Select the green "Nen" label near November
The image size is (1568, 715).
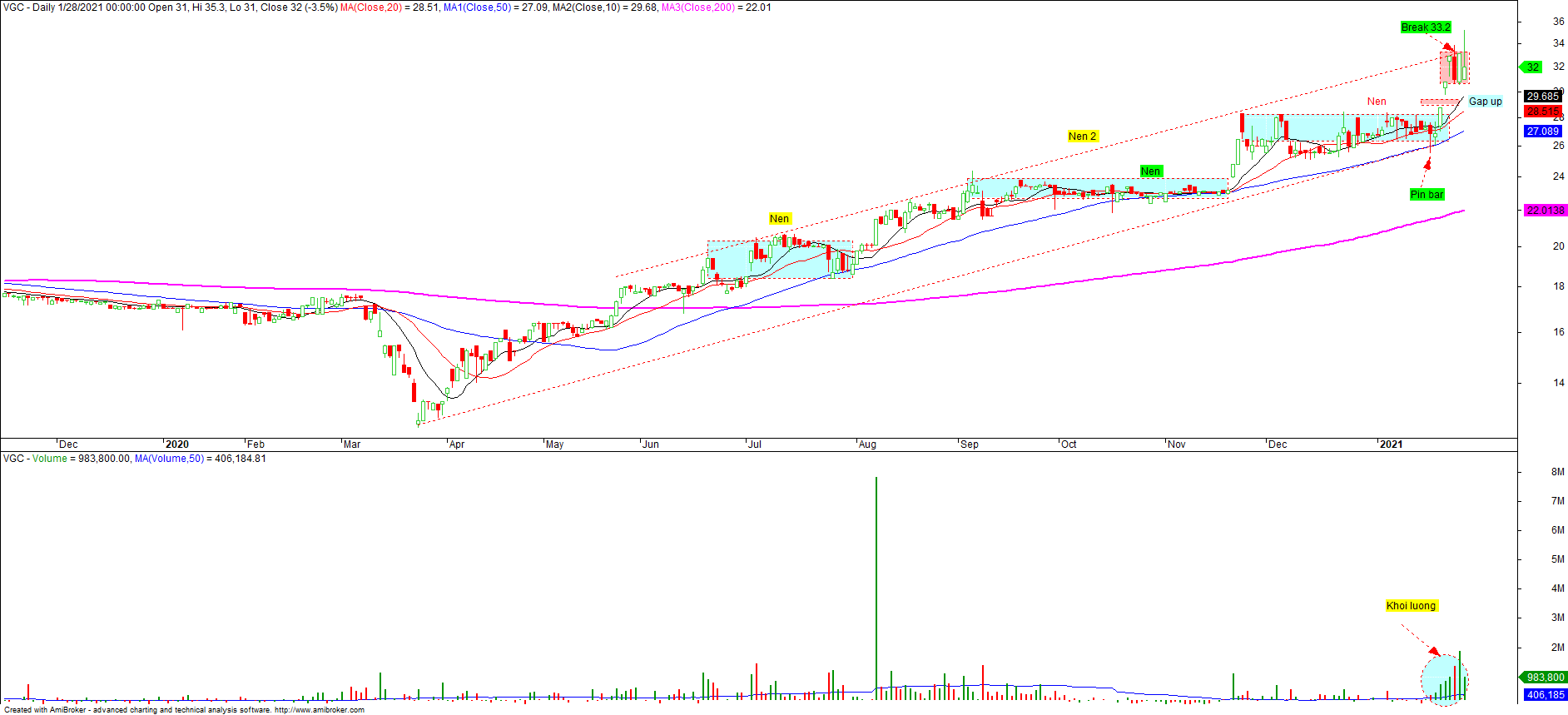pos(1150,171)
